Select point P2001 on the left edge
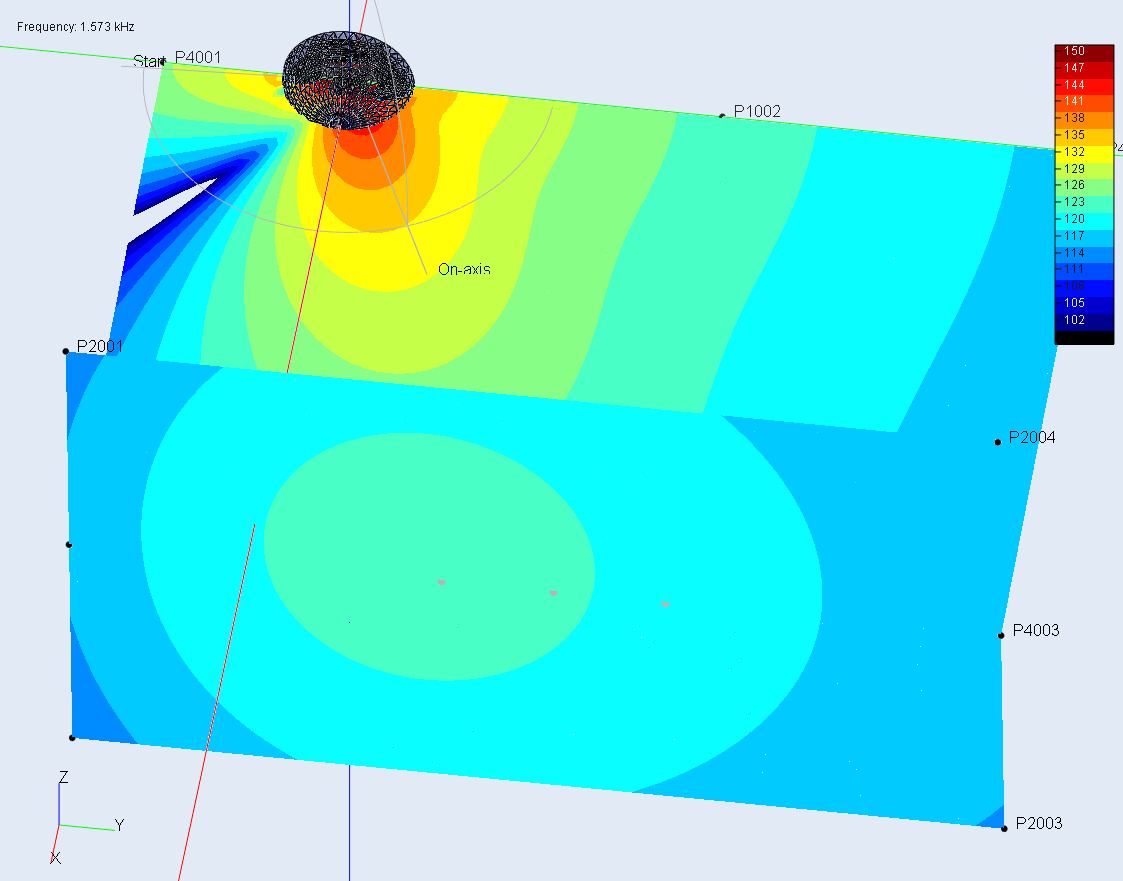1123x881 pixels. [66, 351]
